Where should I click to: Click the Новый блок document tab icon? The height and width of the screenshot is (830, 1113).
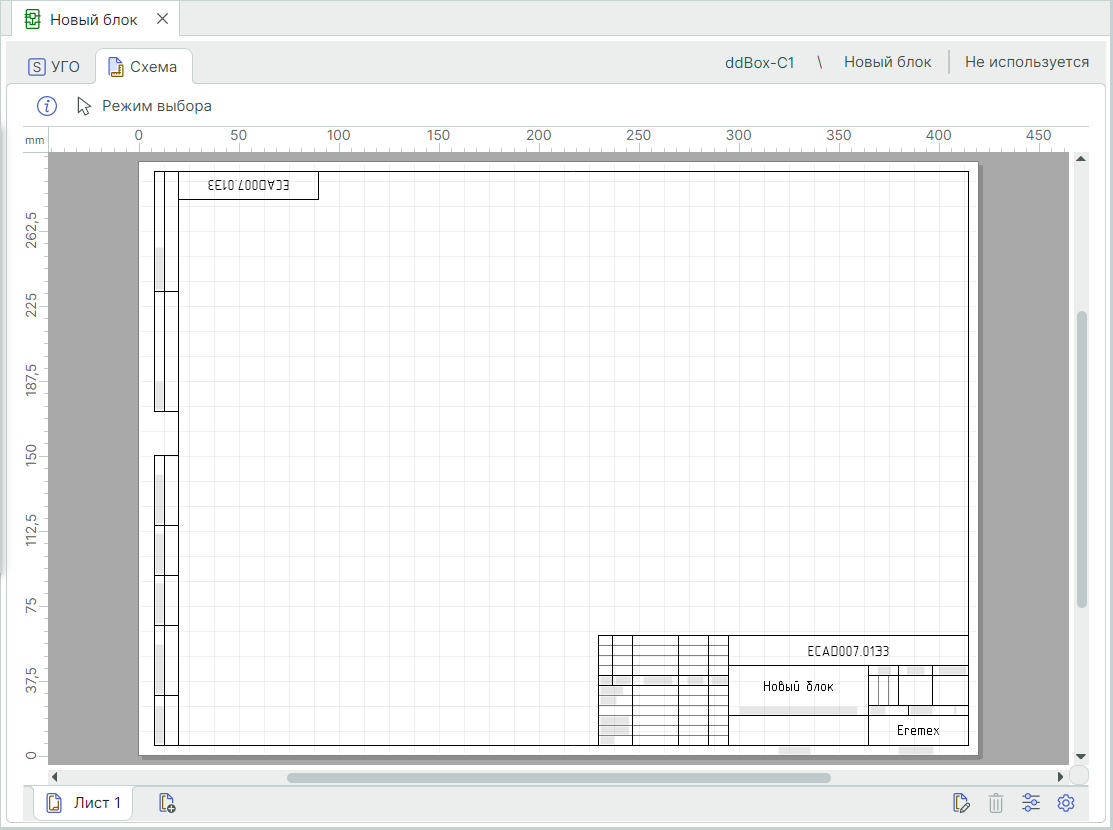point(33,19)
